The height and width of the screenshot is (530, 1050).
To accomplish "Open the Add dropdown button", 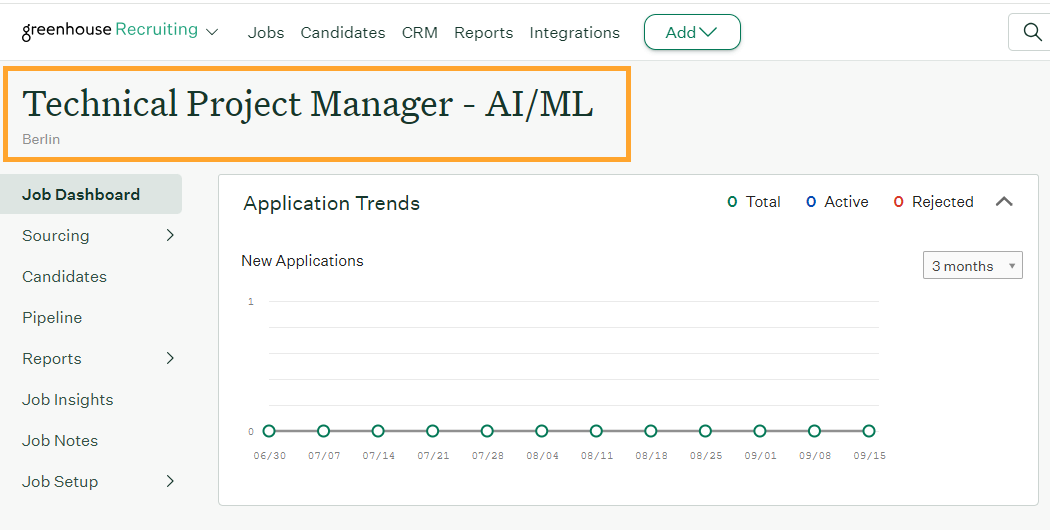I will point(692,32).
